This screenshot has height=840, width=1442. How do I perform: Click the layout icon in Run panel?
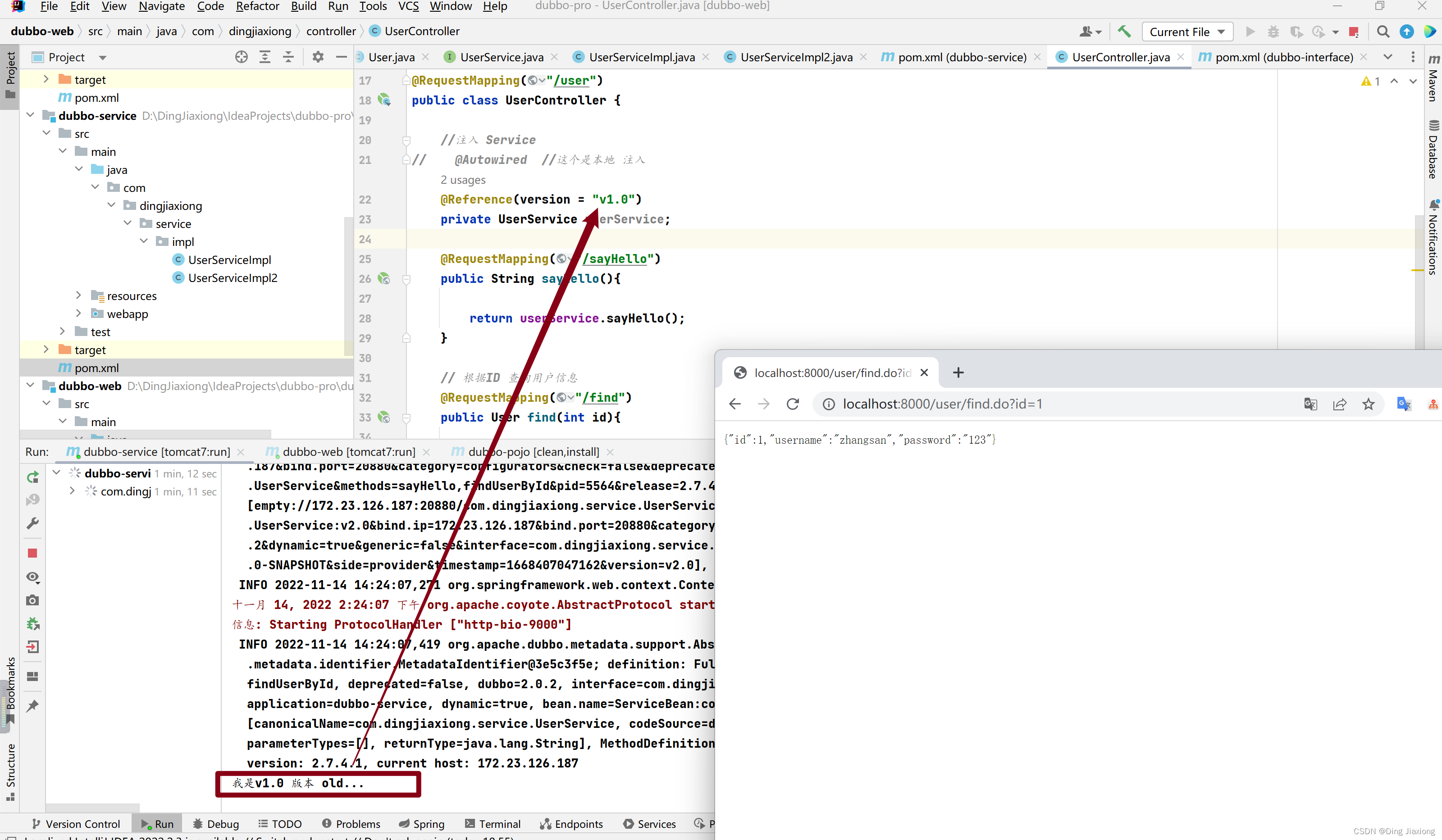pos(32,677)
